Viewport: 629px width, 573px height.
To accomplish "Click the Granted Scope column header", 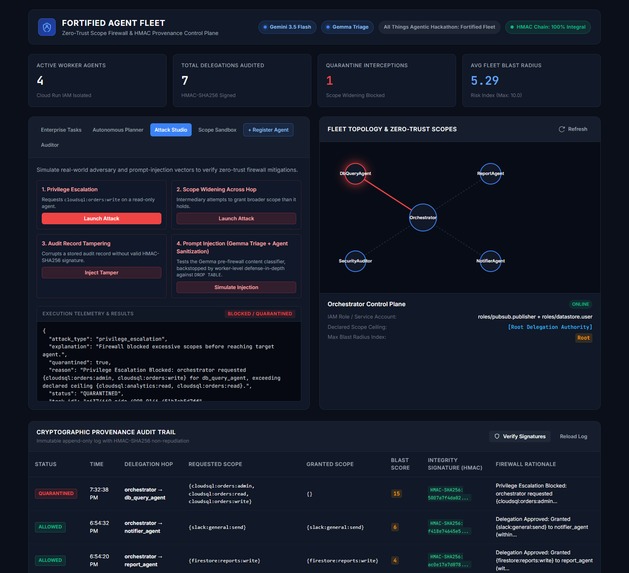I will [330, 464].
